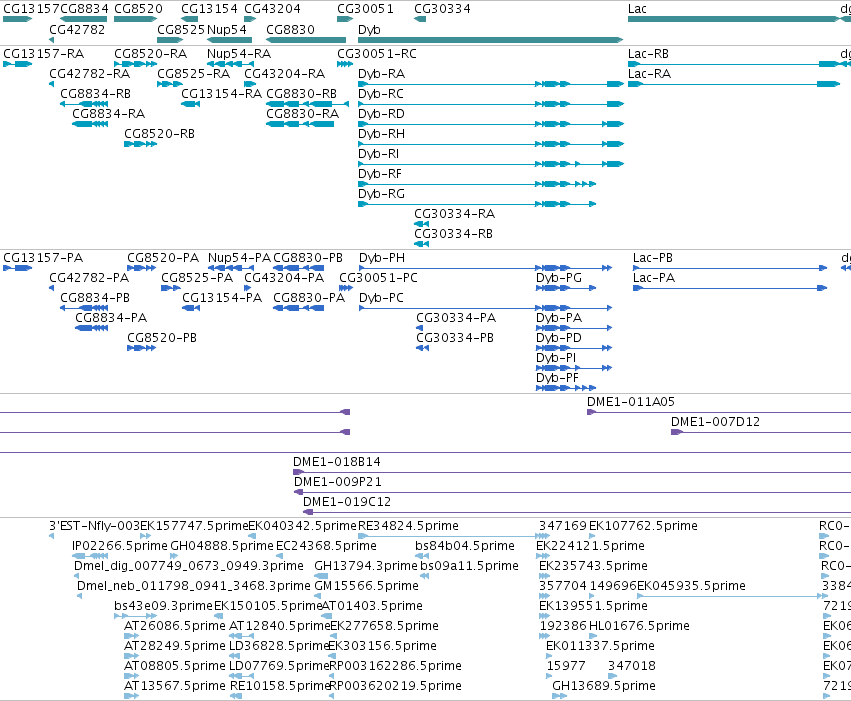Select clone DME1-011A05
851x701 pixels.
(x=631, y=402)
